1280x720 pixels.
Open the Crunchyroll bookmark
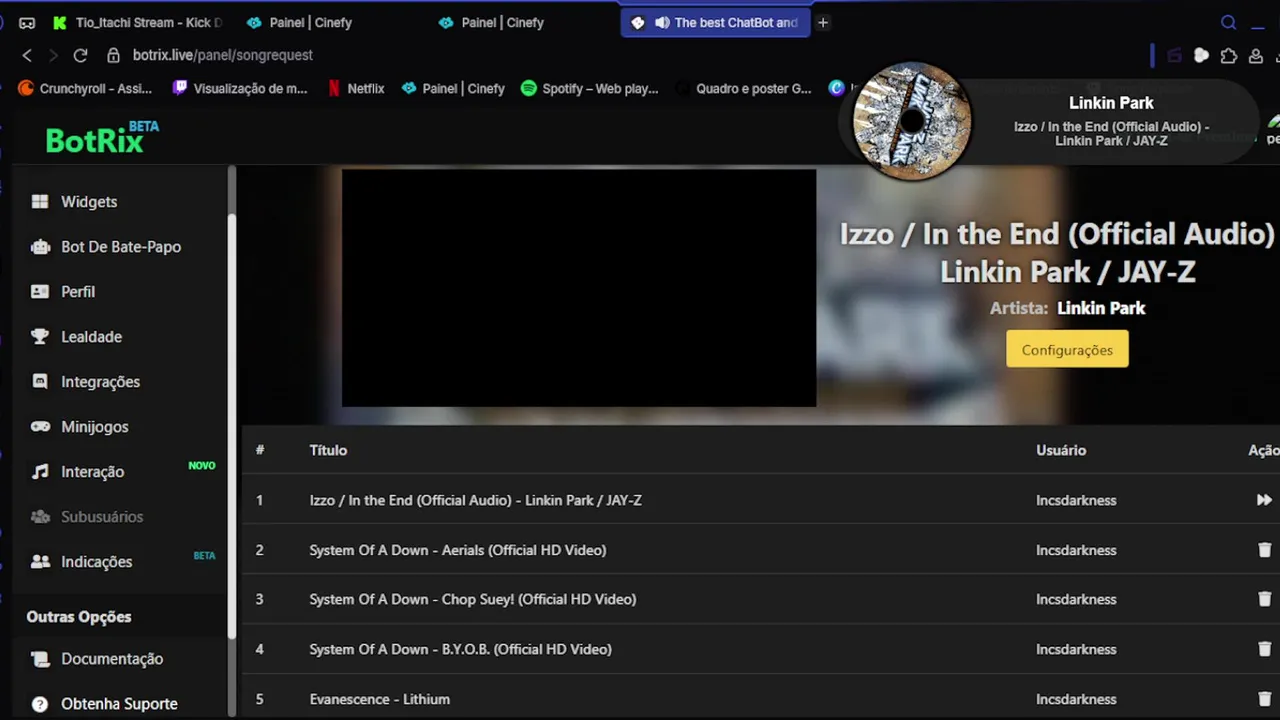pos(85,88)
